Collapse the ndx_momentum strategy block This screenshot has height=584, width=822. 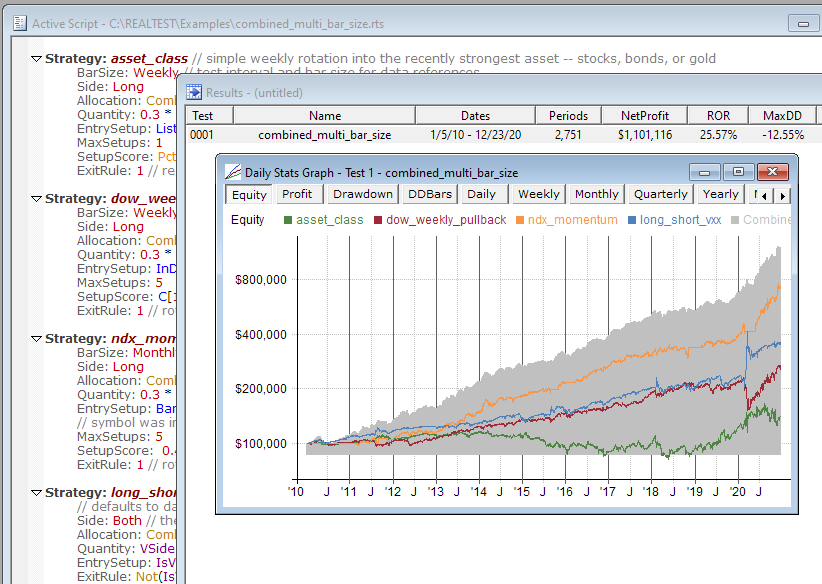(x=36, y=339)
